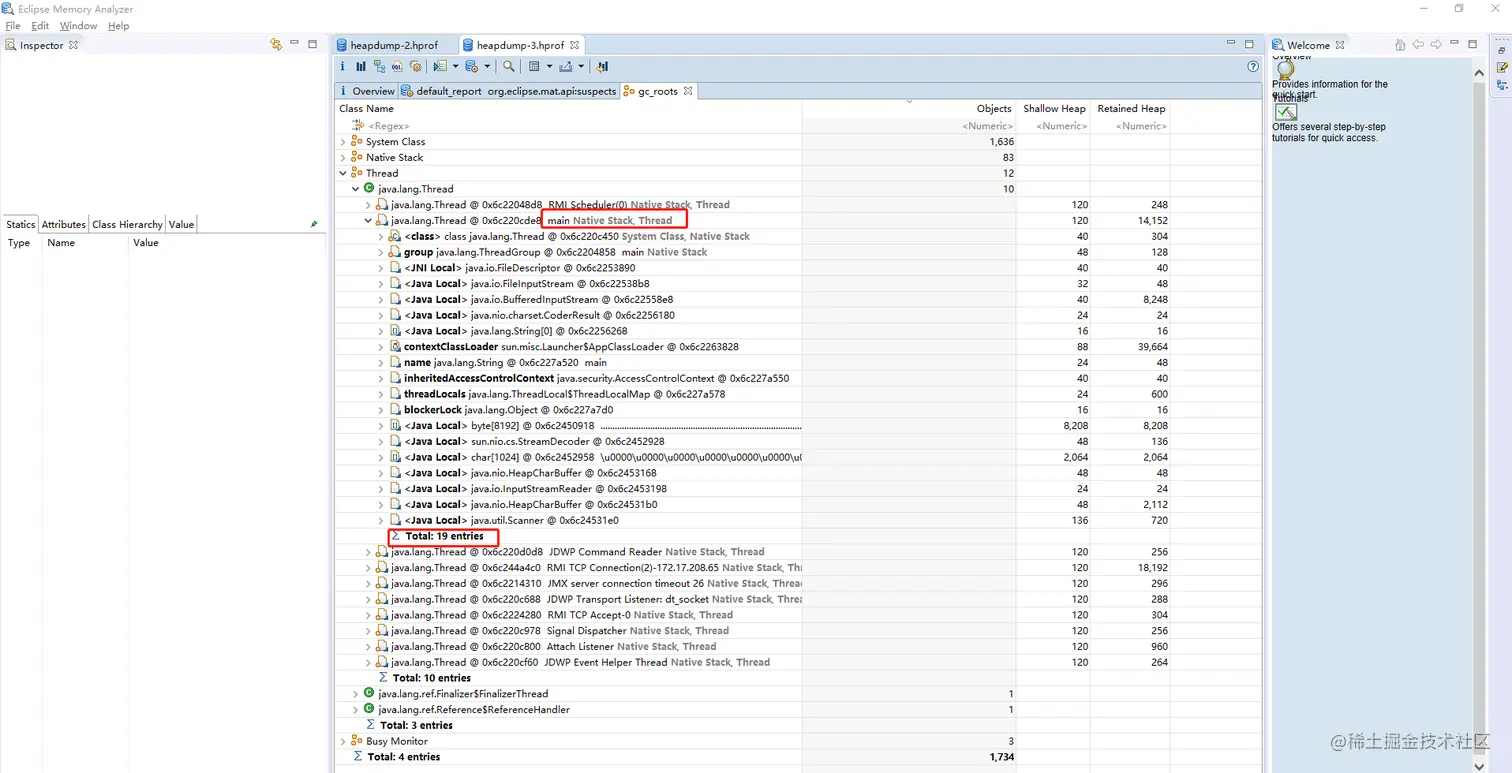This screenshot has width=1512, height=773.
Task: Click the Find Object by Address magnifier
Action: pos(509,66)
